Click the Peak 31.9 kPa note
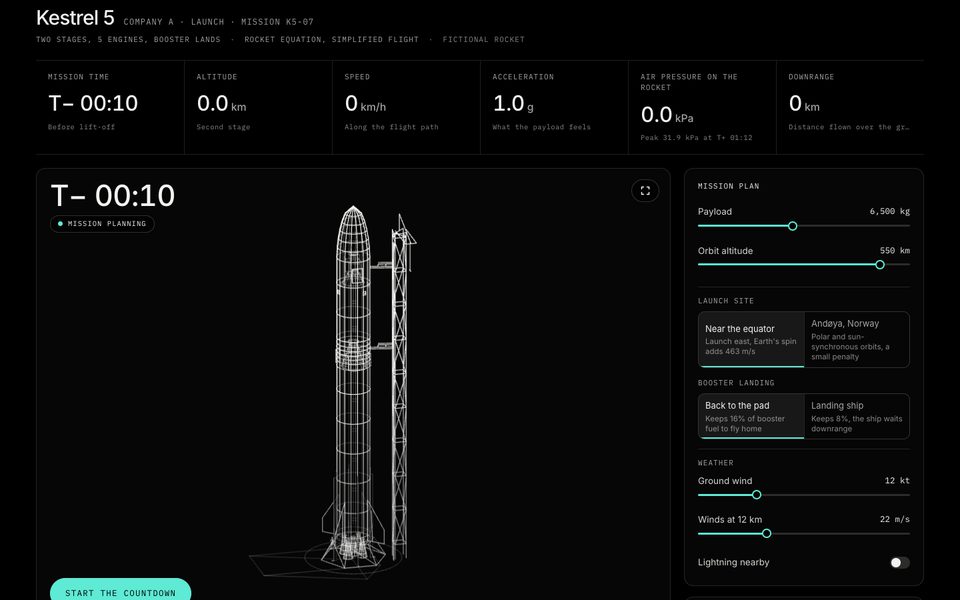960x600 pixels. (x=696, y=138)
